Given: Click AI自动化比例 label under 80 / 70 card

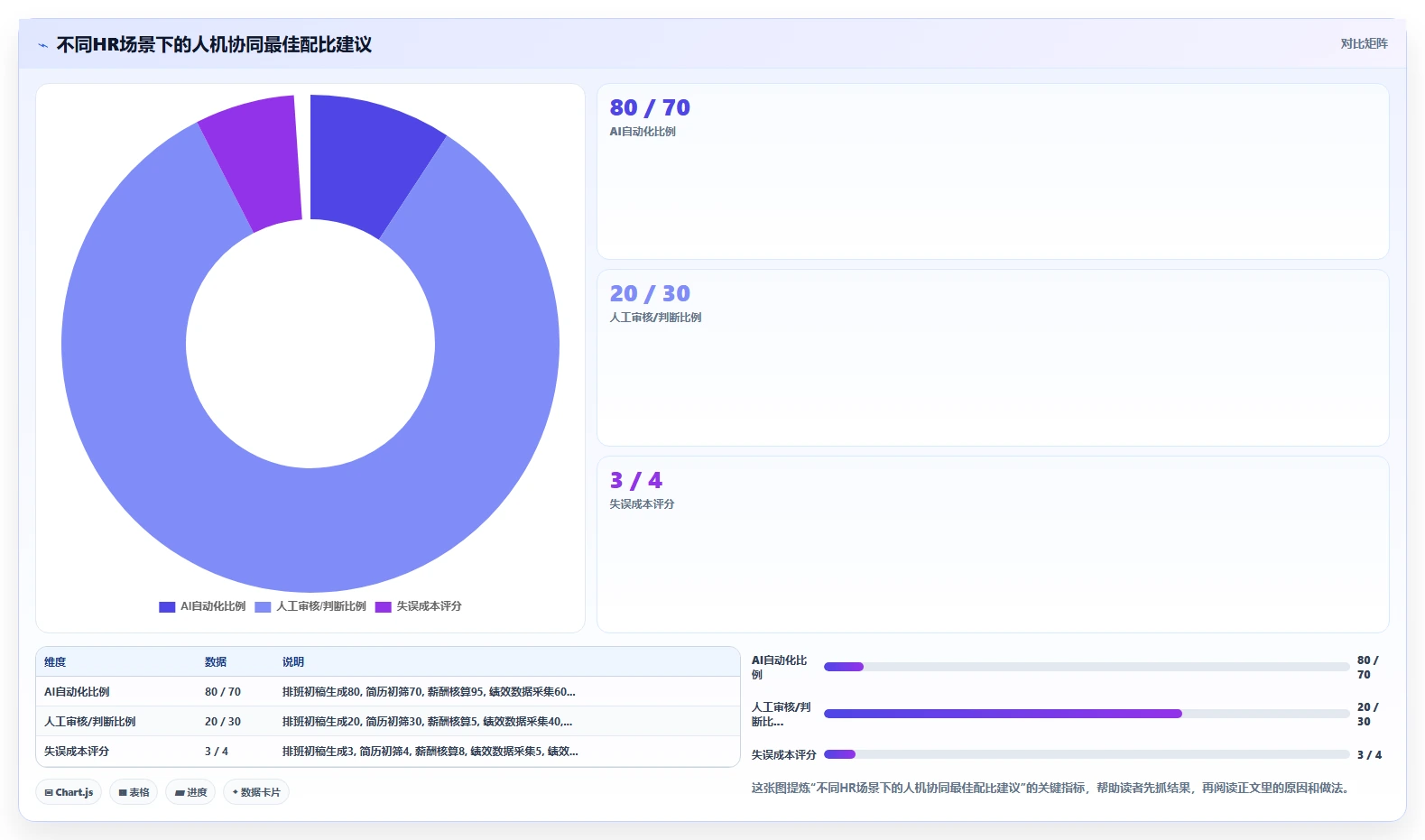Looking at the screenshot, I should (x=643, y=132).
